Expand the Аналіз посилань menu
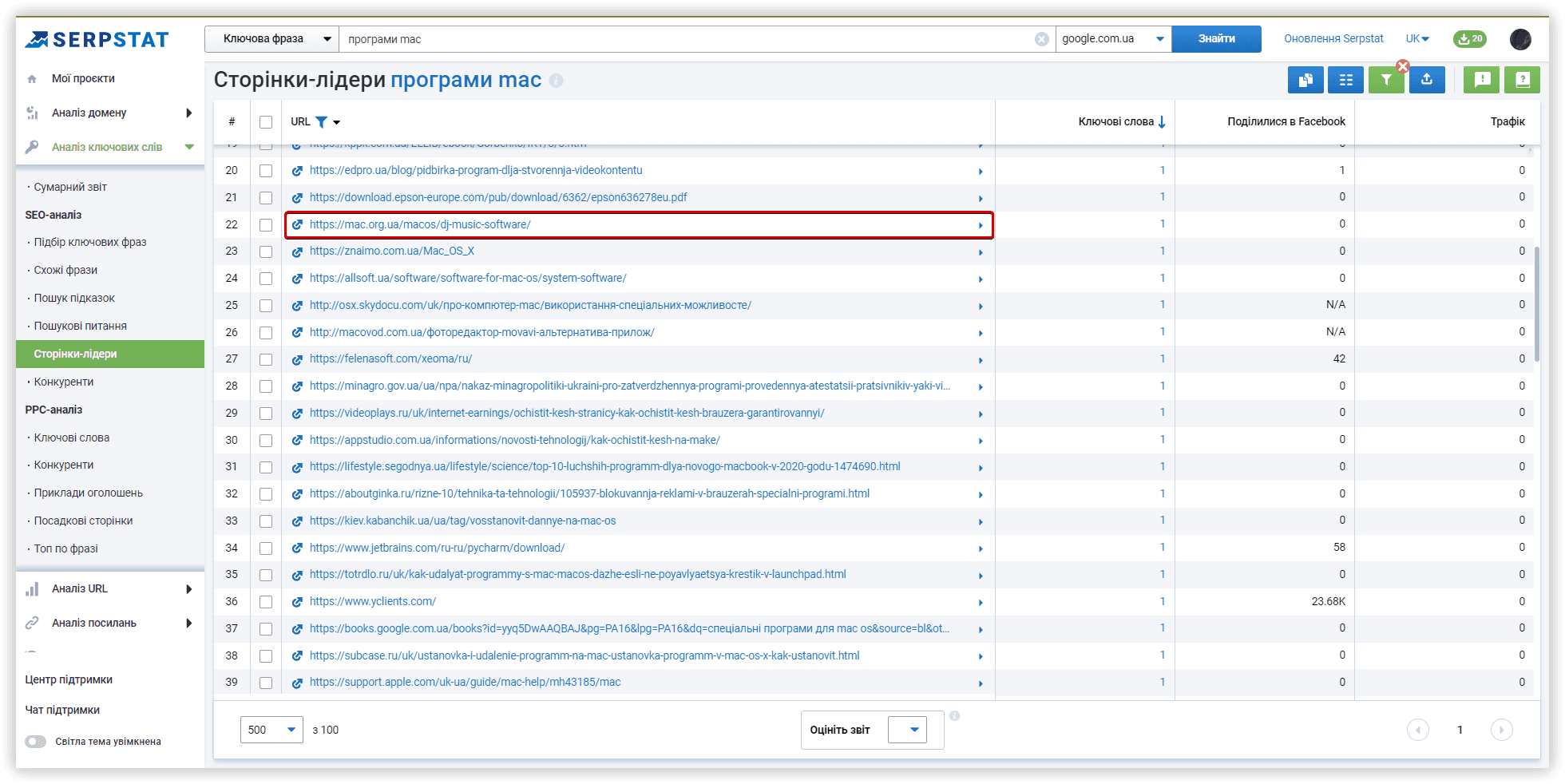 (x=189, y=623)
